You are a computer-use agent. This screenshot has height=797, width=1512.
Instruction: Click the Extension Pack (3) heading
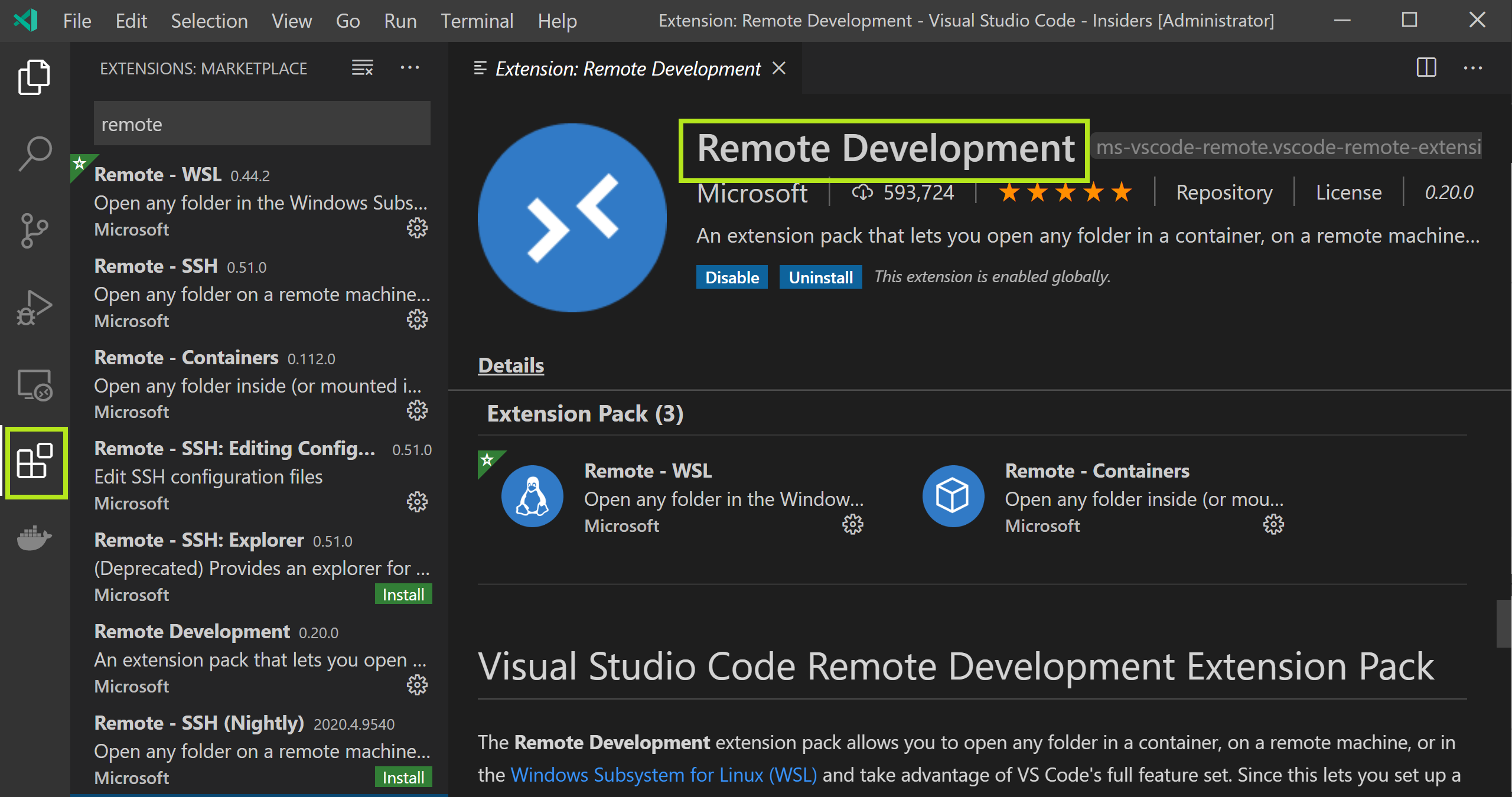tap(585, 413)
